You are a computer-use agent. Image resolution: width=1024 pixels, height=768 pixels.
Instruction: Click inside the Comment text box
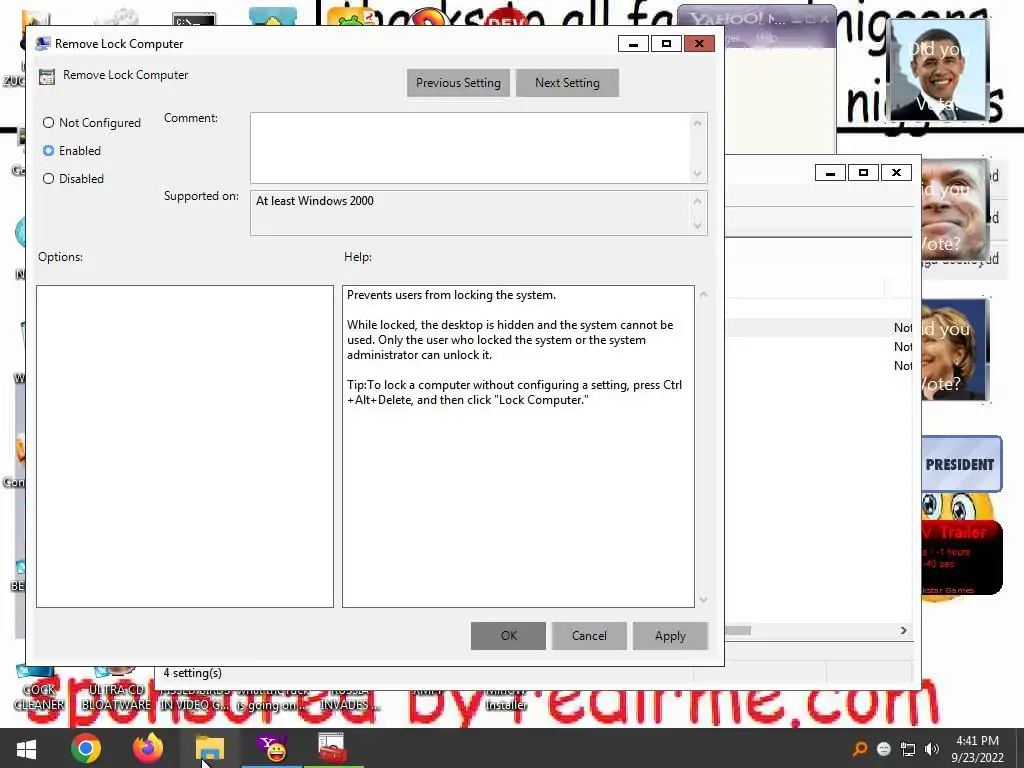coord(470,148)
